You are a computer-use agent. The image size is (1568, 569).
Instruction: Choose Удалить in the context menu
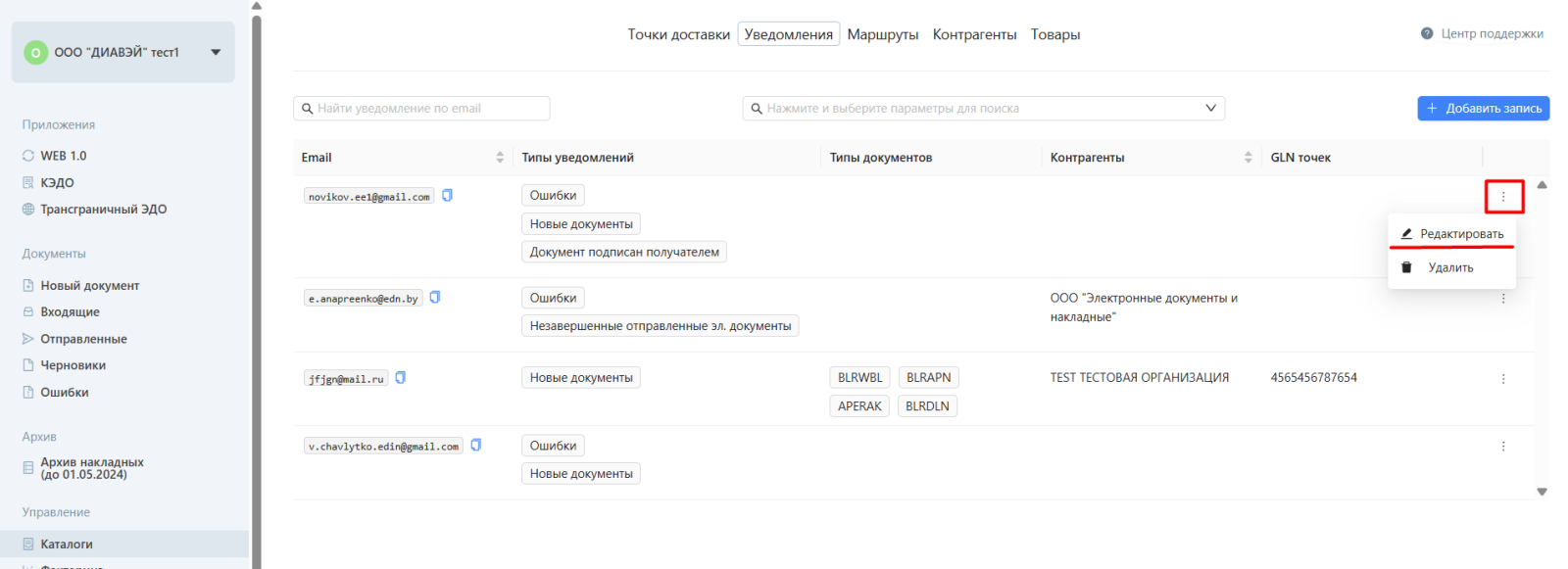pos(1449,268)
